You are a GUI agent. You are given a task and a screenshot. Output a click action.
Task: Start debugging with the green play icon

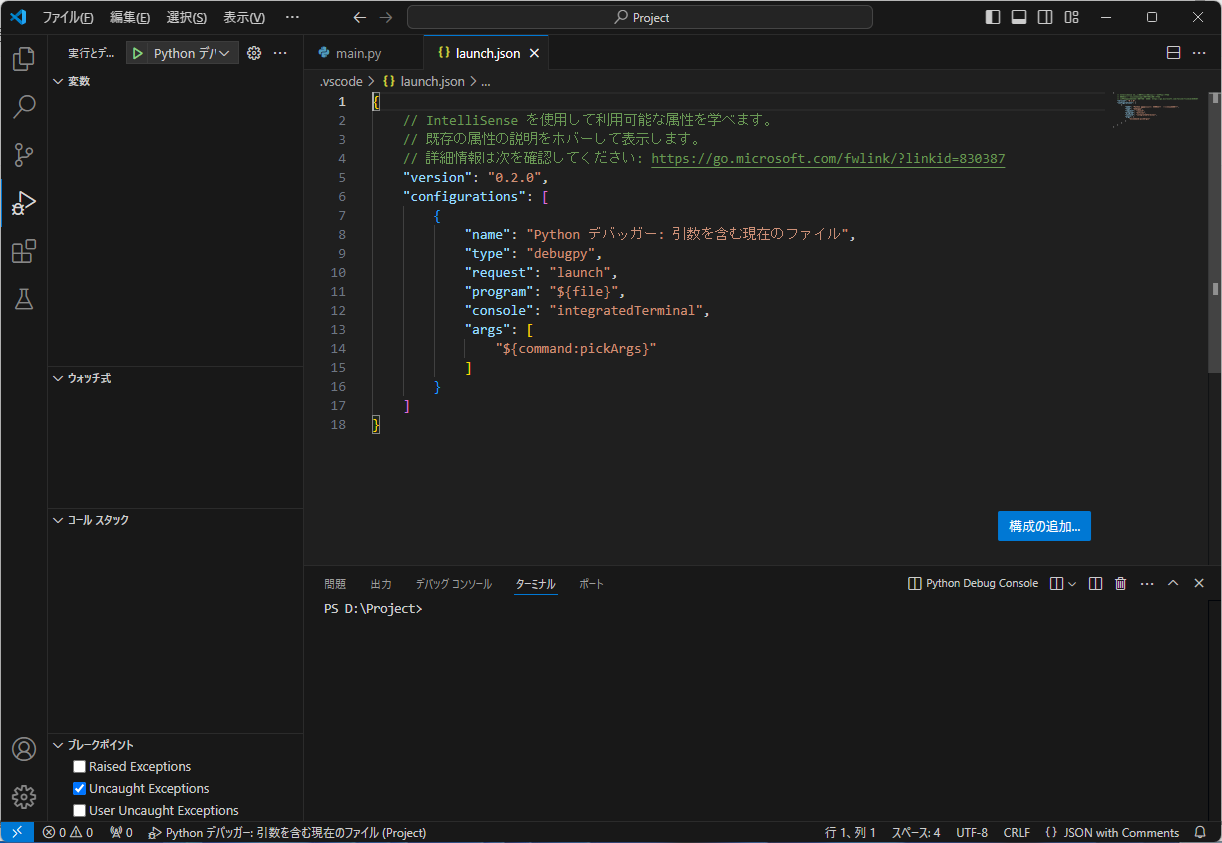click(137, 52)
